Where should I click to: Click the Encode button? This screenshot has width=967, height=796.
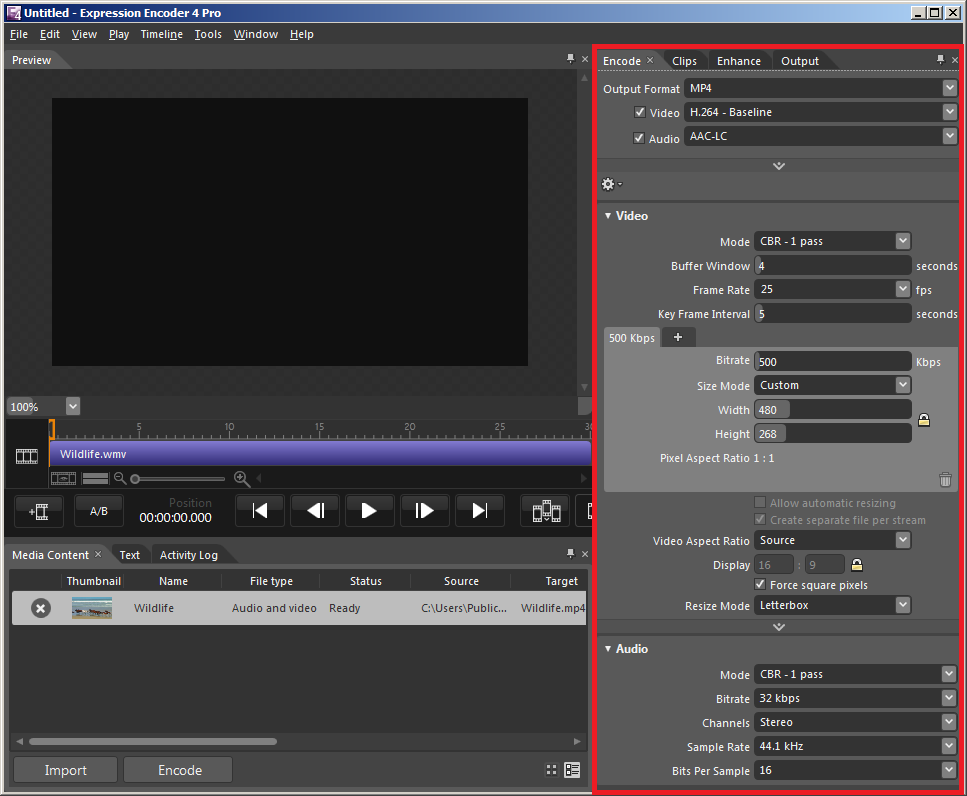point(180,770)
